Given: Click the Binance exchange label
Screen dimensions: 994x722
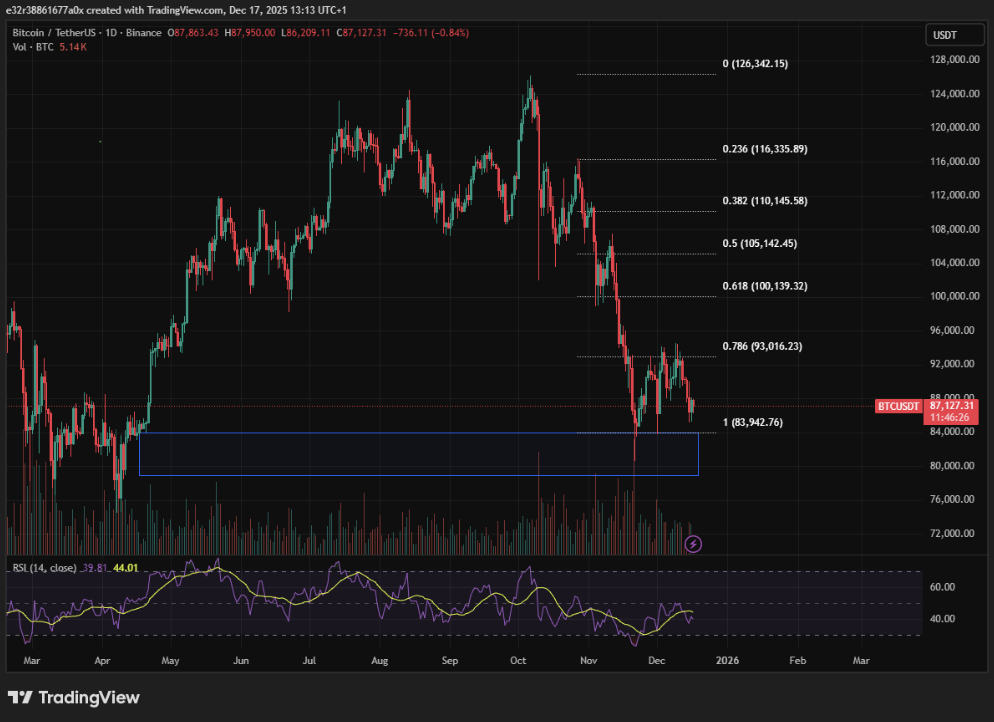Looking at the screenshot, I should coord(143,32).
